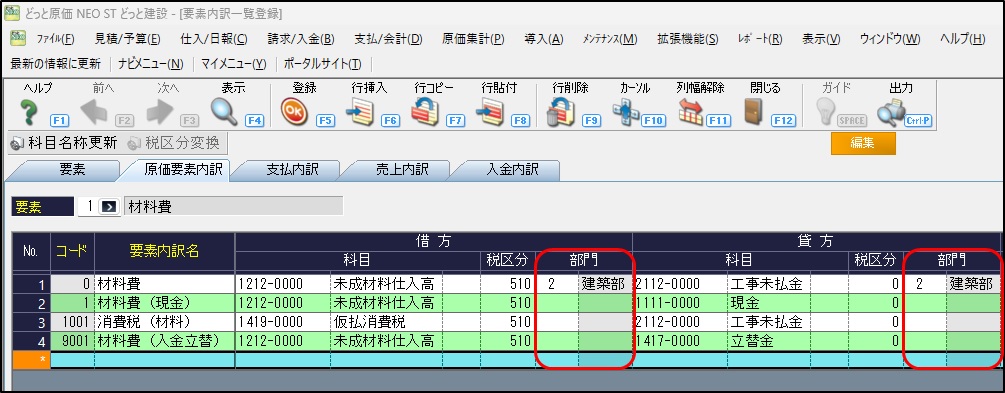
Task: Click the 次へ (F3) forward arrow icon
Action: pyautogui.click(x=160, y=113)
